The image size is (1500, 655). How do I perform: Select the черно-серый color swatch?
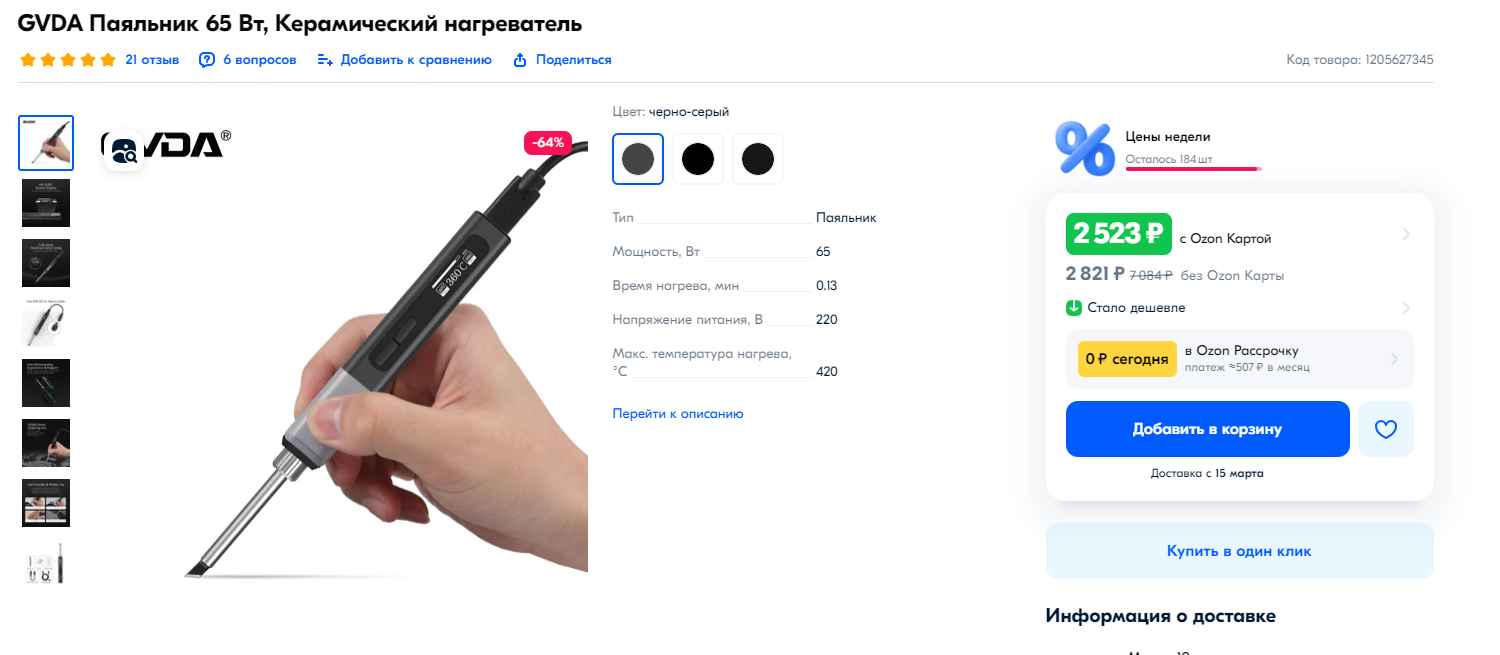[x=638, y=159]
